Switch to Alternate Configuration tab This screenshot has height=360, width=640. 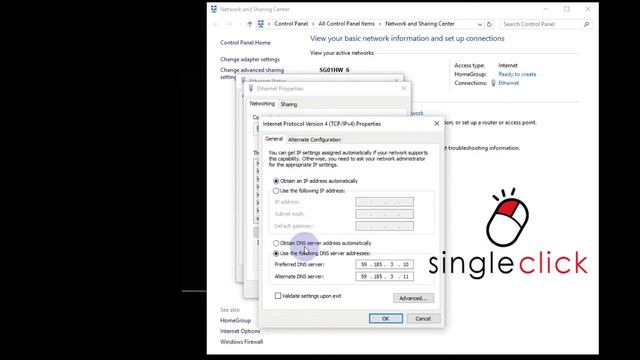[x=314, y=140]
